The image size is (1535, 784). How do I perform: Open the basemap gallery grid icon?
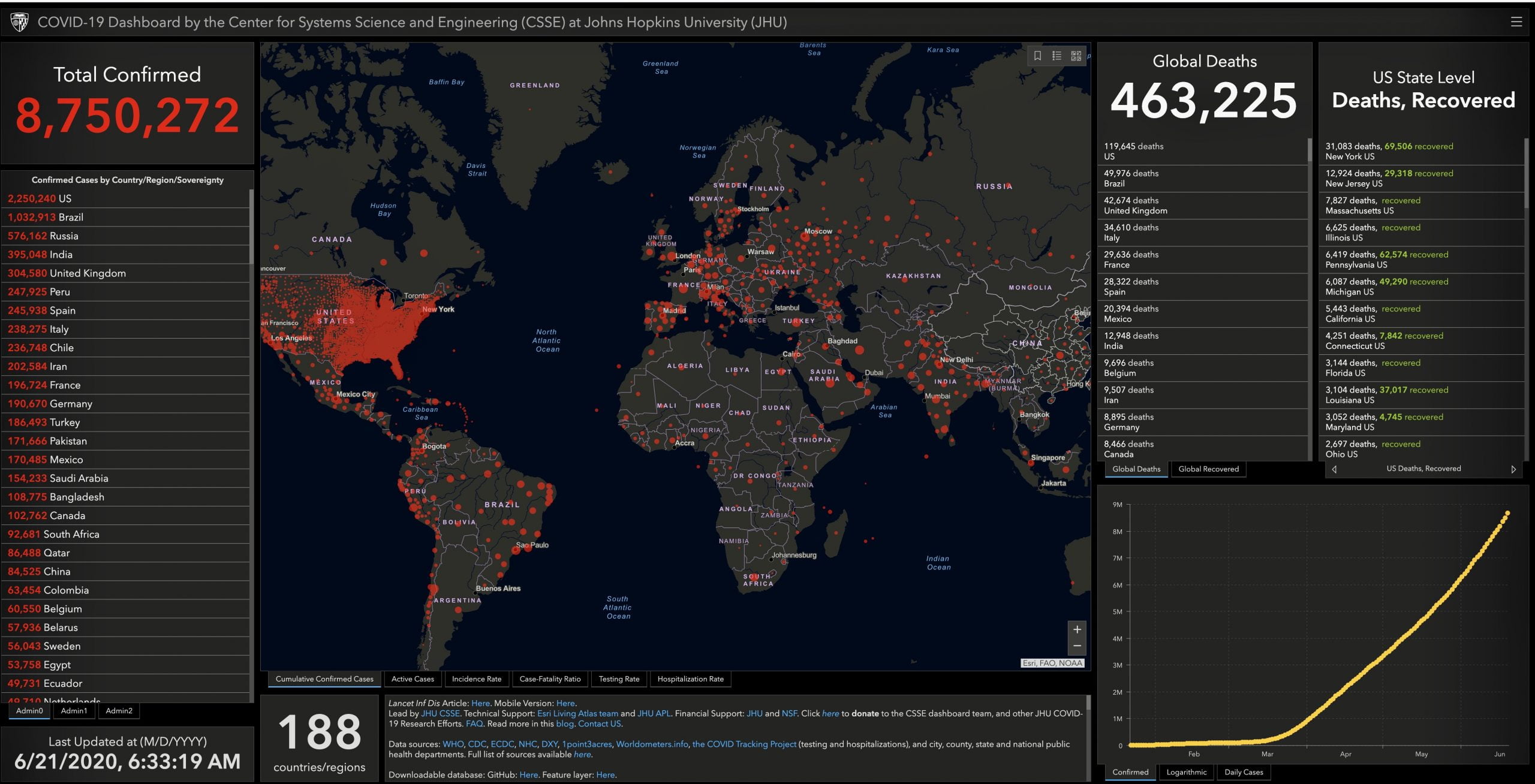pos(1076,56)
